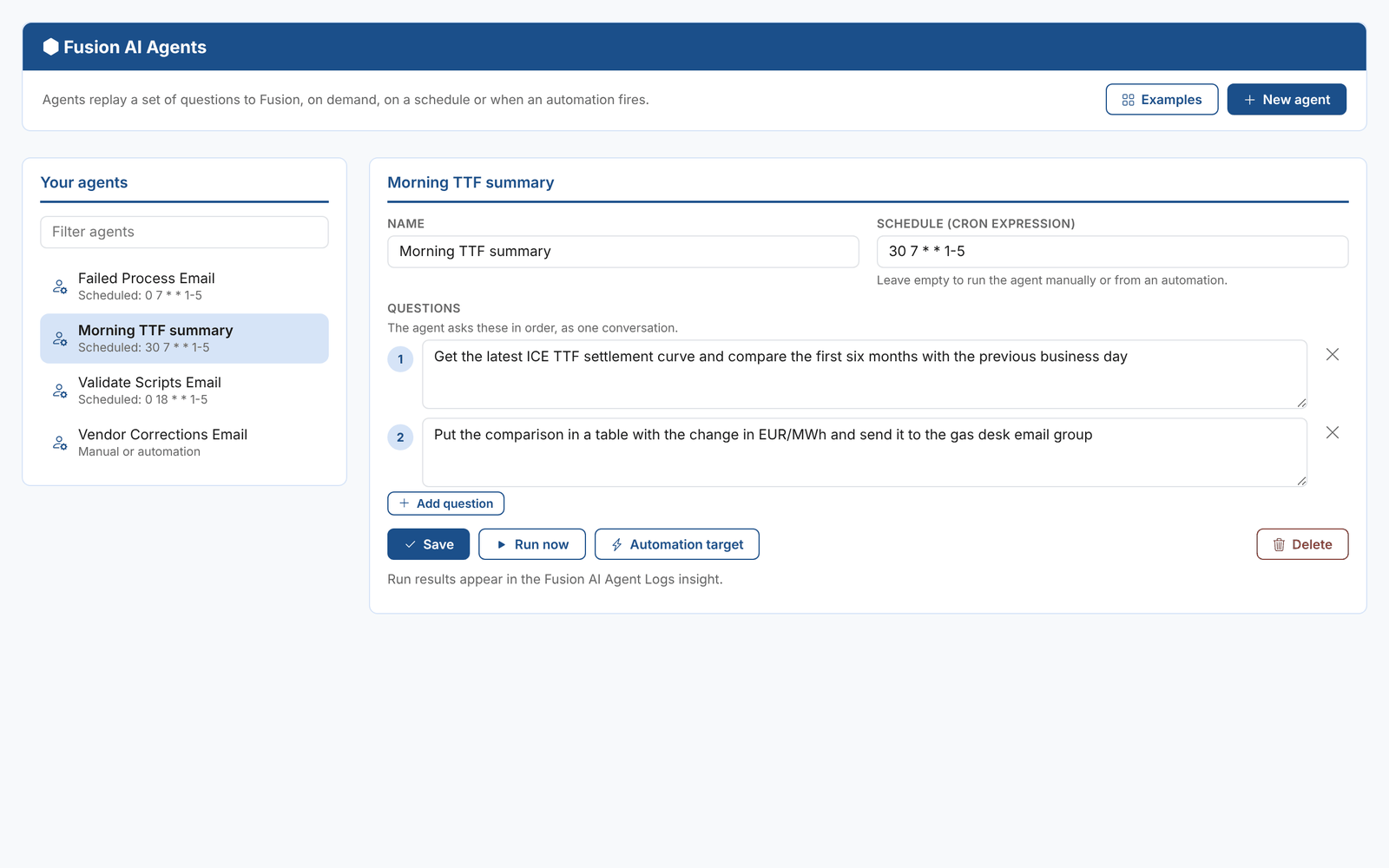Delete the current agent

(x=1302, y=544)
